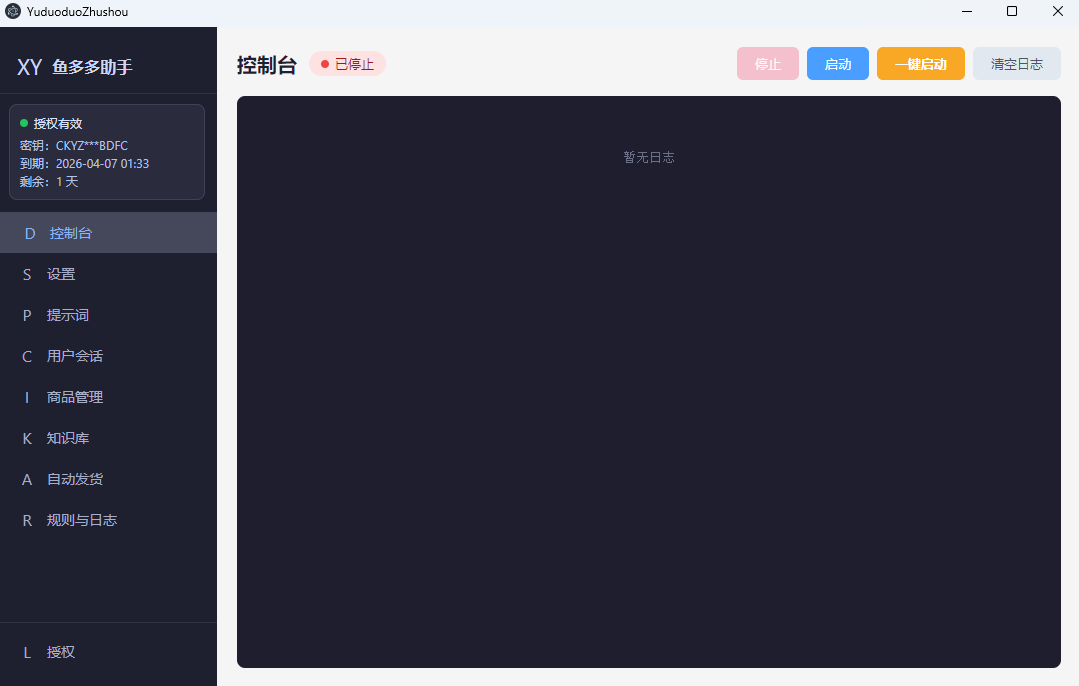Open the 自动发货 (Auto Shipping) icon
The image size is (1079, 686).
[27, 478]
